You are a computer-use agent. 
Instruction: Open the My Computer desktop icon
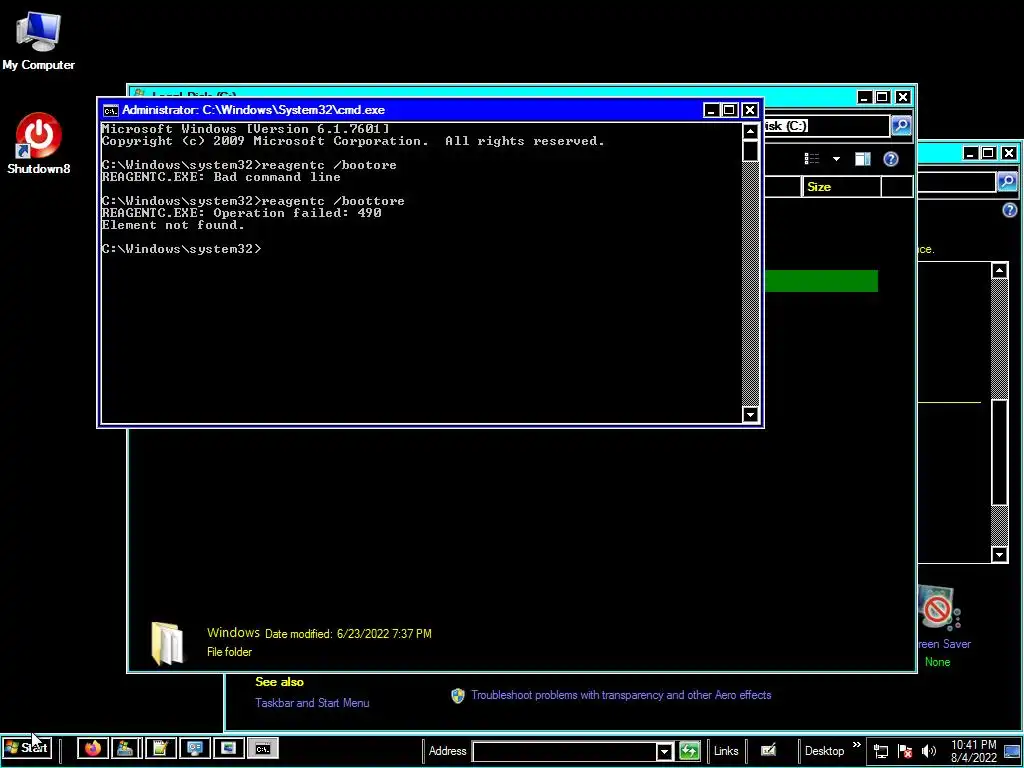[x=38, y=40]
